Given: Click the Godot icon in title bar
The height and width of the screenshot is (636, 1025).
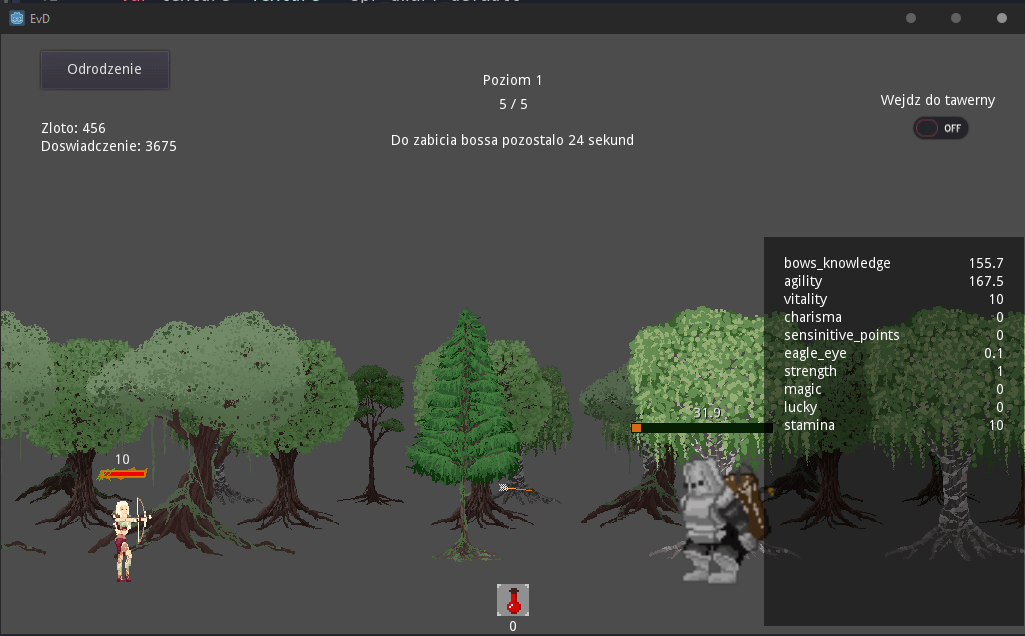Looking at the screenshot, I should point(17,18).
